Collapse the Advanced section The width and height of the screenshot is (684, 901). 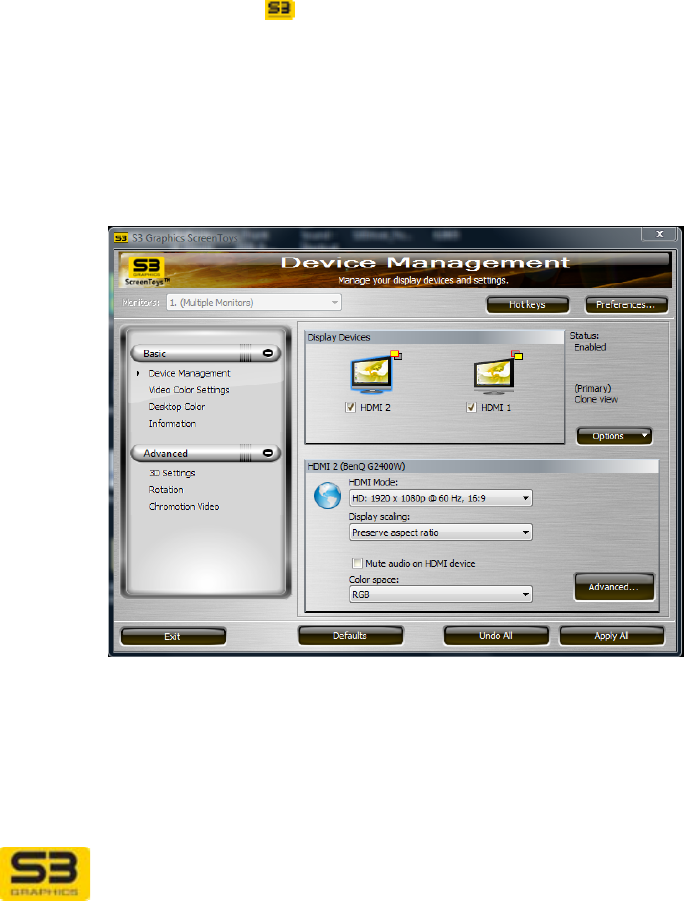(x=268, y=453)
